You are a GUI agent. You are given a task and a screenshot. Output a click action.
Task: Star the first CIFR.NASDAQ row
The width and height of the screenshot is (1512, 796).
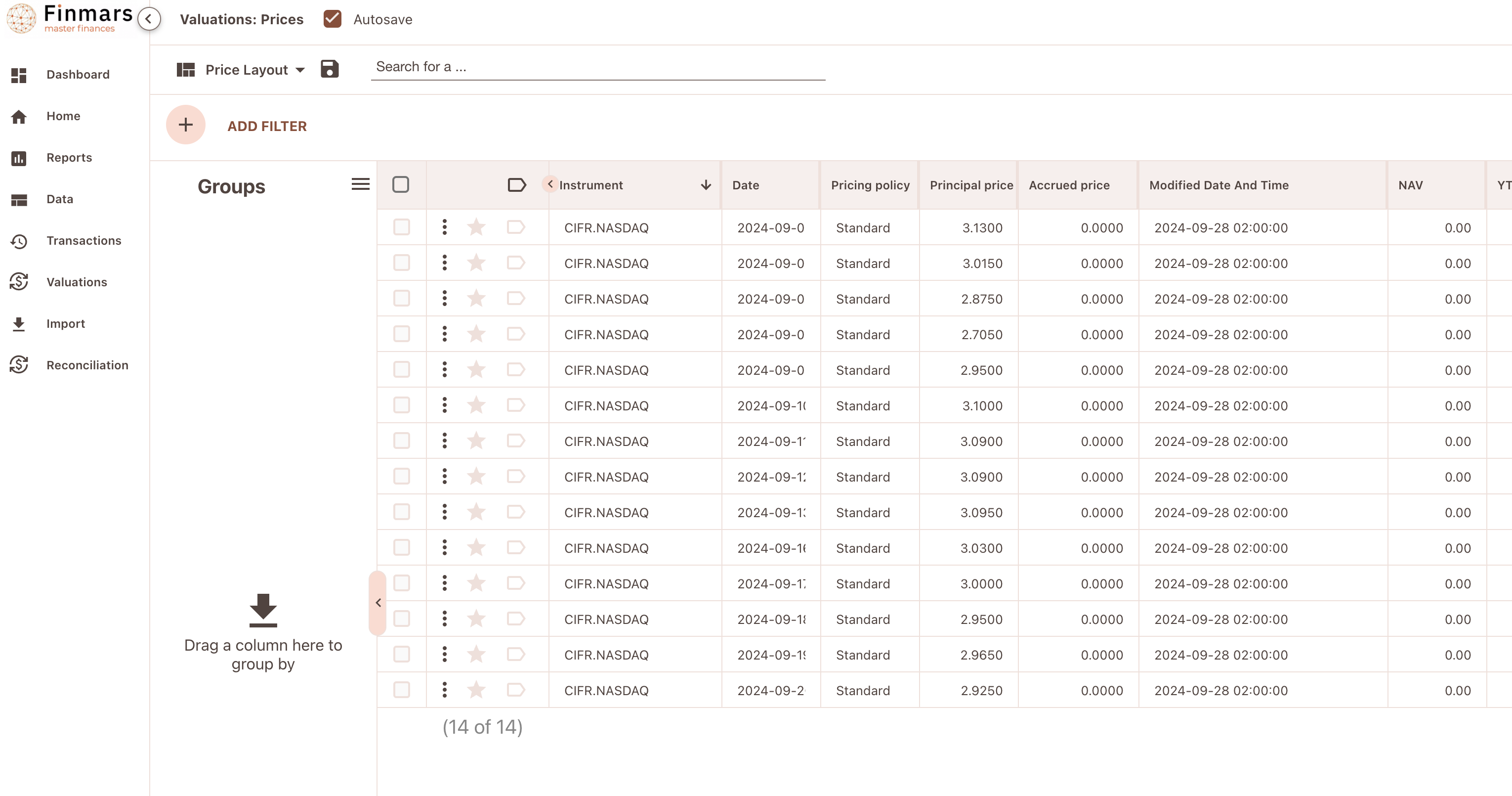click(x=476, y=227)
